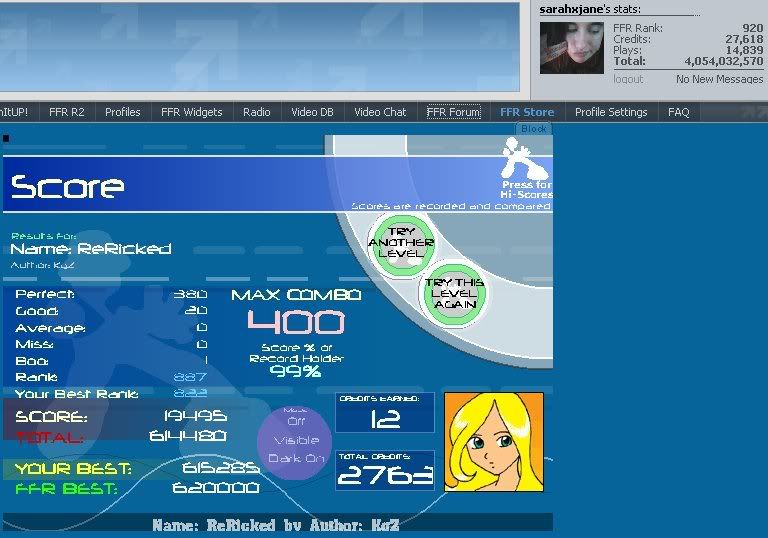Open the FFR R2 menu item
Image resolution: width=768 pixels, height=538 pixels.
point(67,112)
